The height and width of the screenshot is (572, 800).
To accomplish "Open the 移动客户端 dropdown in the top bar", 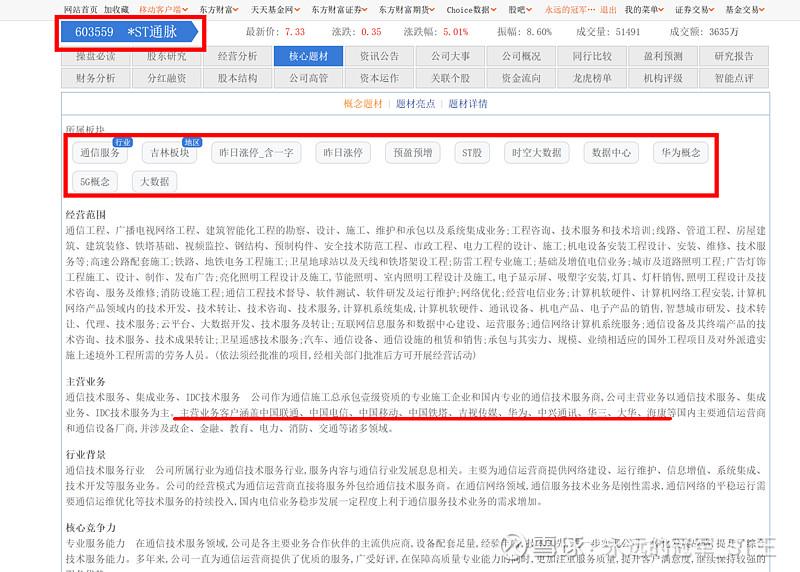I will (163, 10).
